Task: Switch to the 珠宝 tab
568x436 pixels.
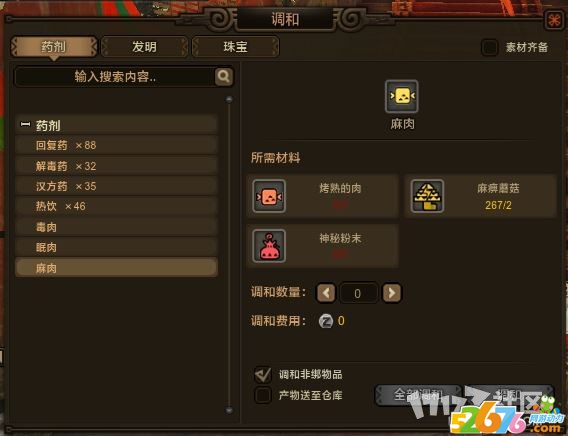Action: point(235,47)
